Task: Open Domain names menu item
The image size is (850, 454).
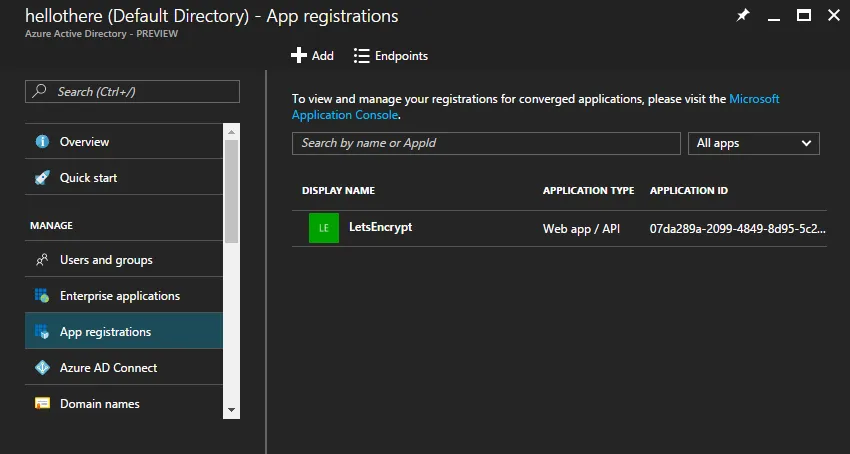Action: 124,404
